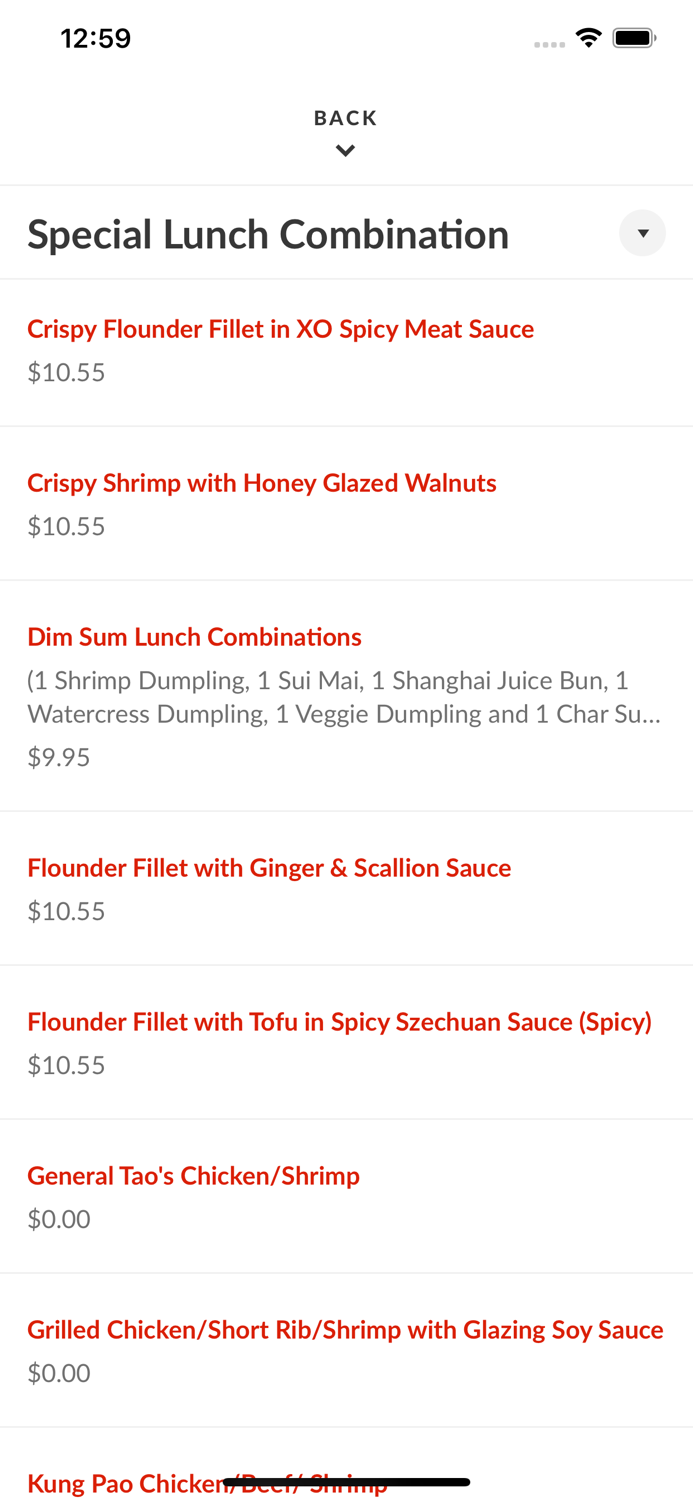Open General Tao's Chicken/Shrimp item
Image resolution: width=693 pixels, height=1500 pixels.
point(194,1175)
